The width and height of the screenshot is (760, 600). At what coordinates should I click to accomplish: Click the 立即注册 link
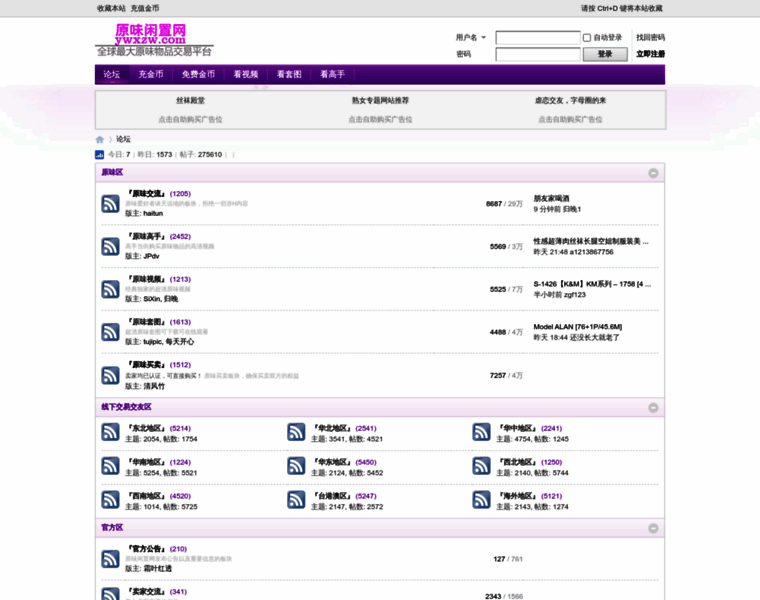650,54
